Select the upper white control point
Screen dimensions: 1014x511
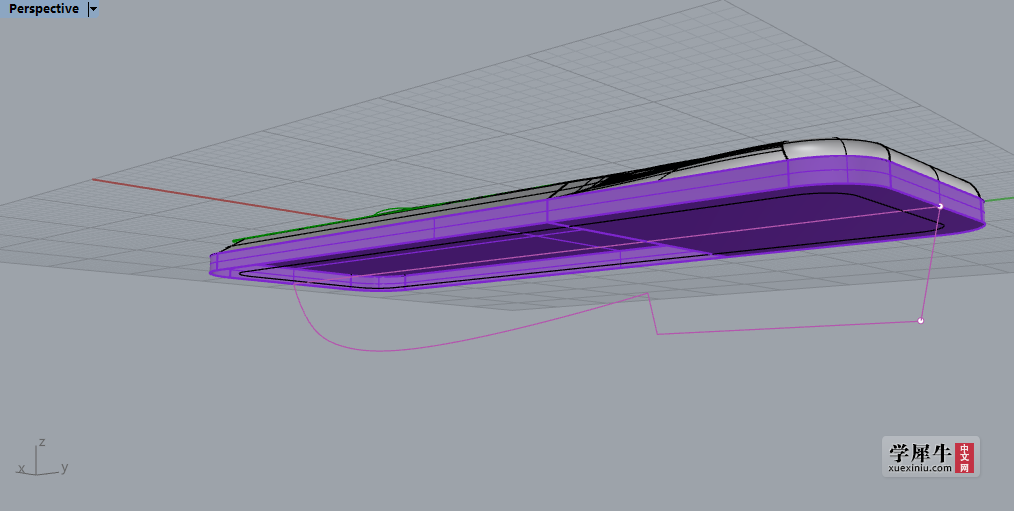click(x=940, y=206)
